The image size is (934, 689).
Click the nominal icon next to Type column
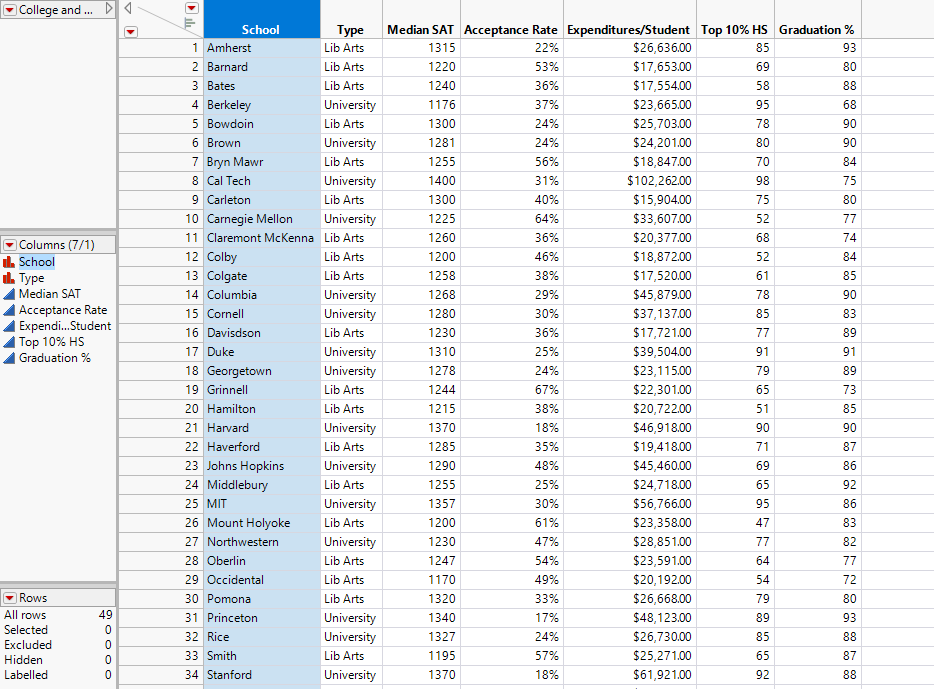9,278
